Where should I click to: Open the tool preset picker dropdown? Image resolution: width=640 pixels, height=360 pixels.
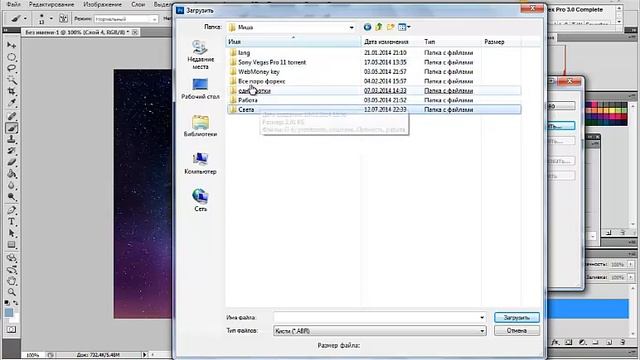[25, 19]
